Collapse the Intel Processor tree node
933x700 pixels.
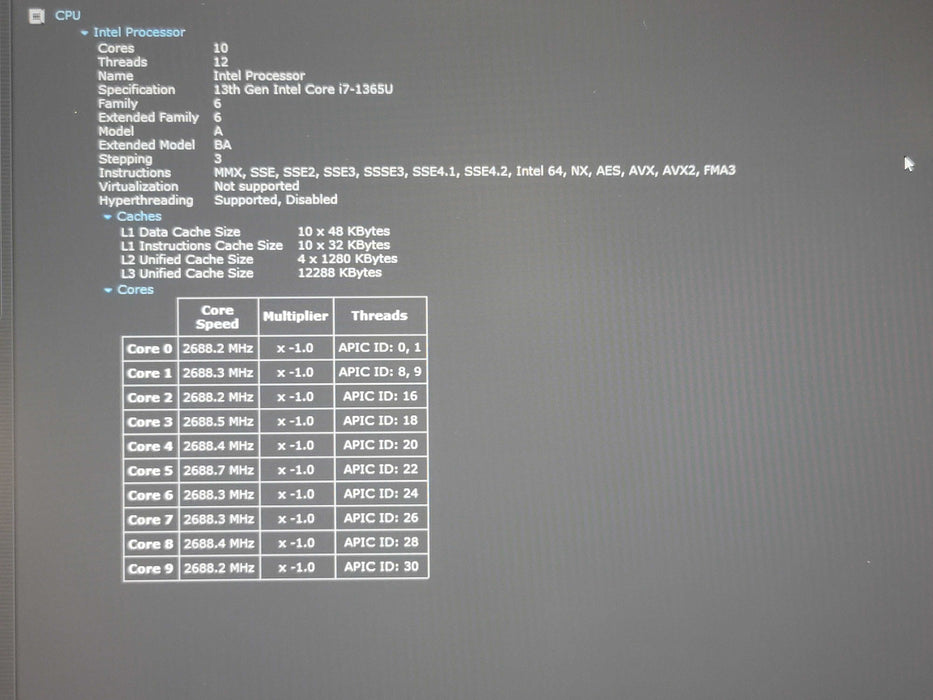84,33
